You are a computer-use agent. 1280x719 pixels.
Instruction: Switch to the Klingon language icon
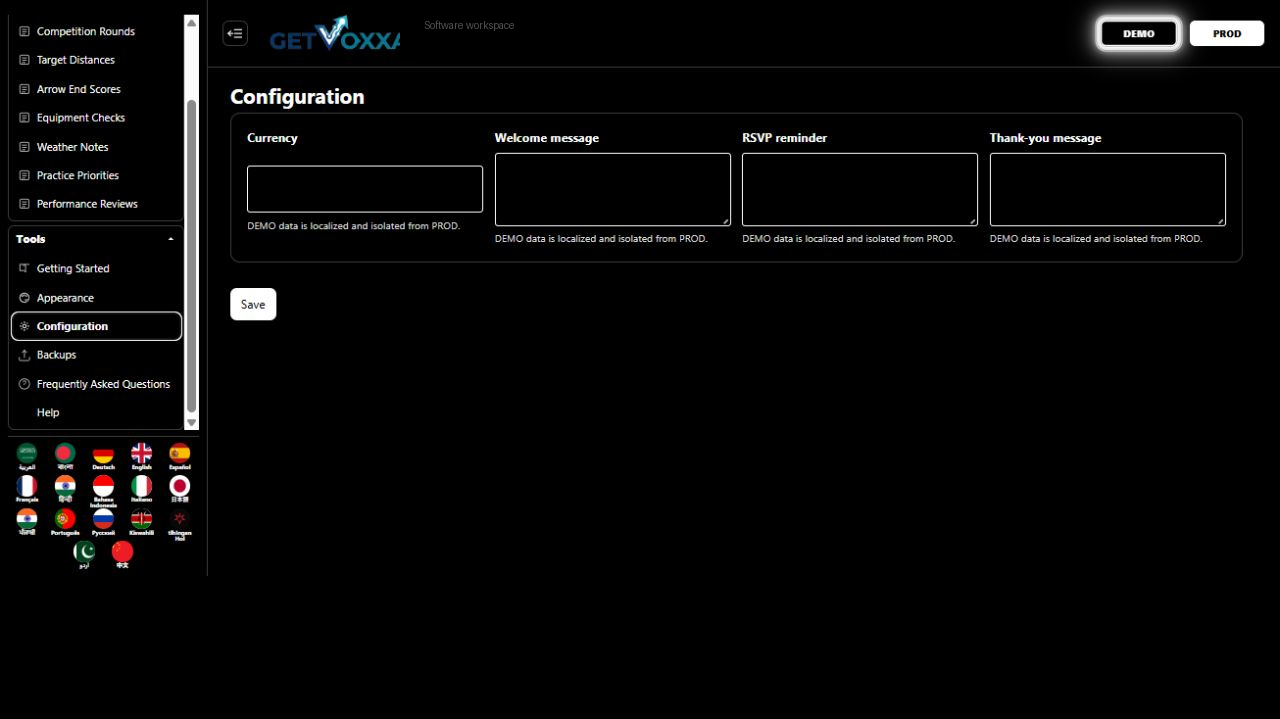[x=180, y=524]
